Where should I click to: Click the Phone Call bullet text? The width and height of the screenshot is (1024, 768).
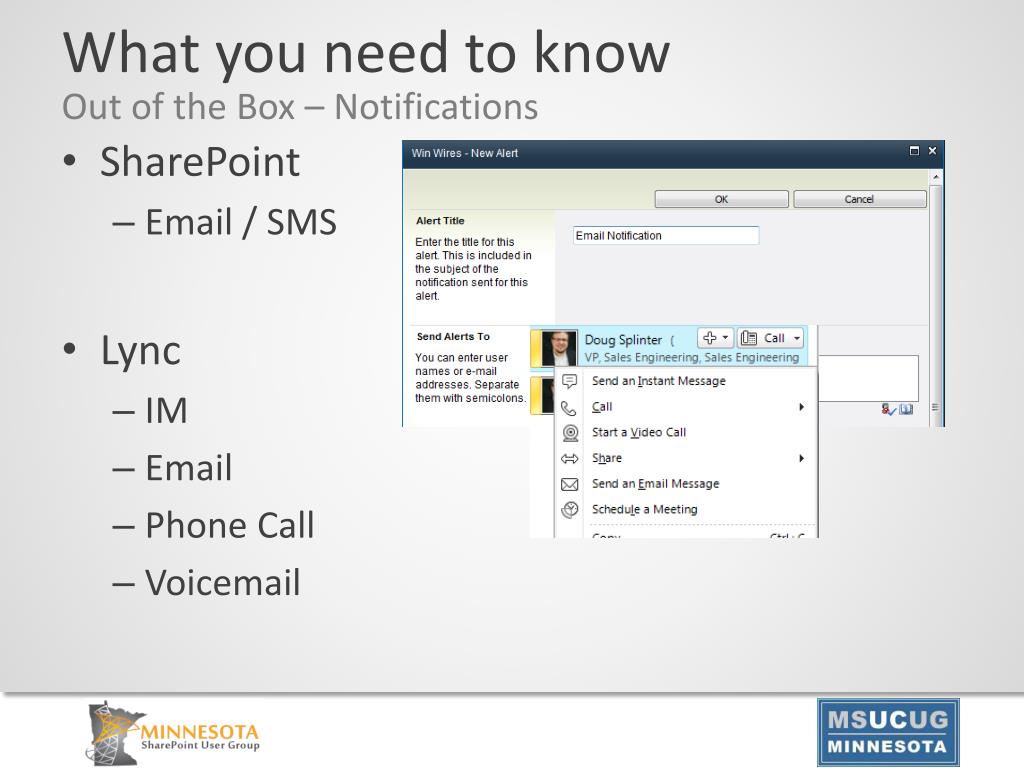[230, 525]
